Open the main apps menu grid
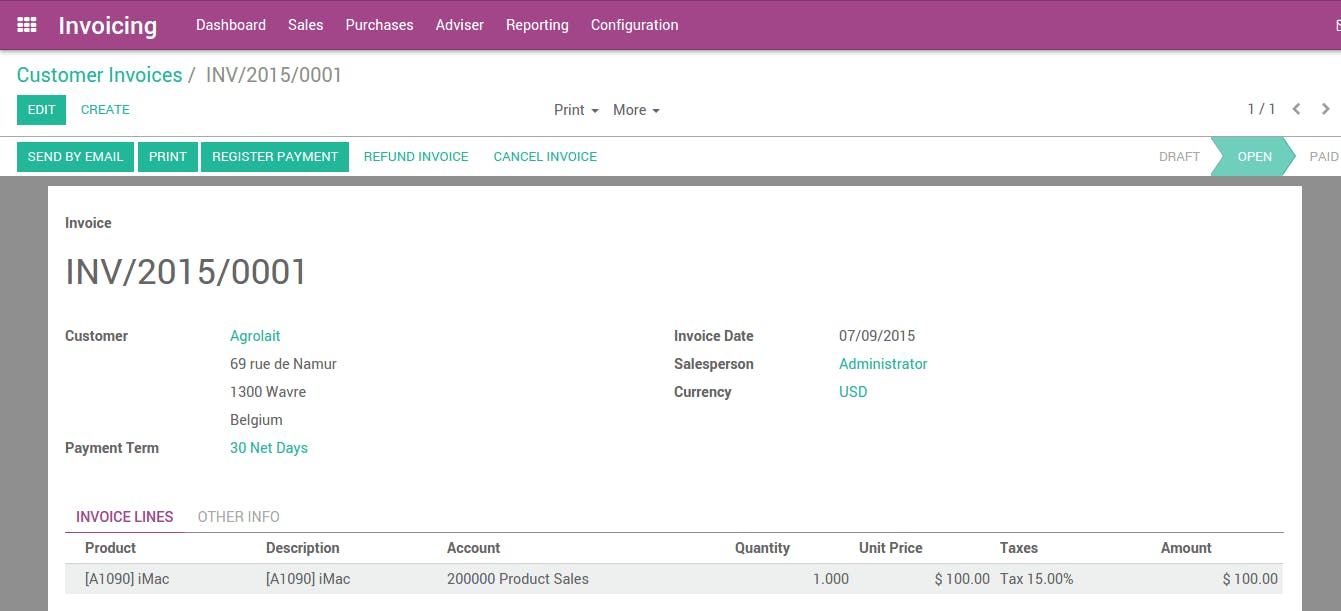 coord(26,25)
